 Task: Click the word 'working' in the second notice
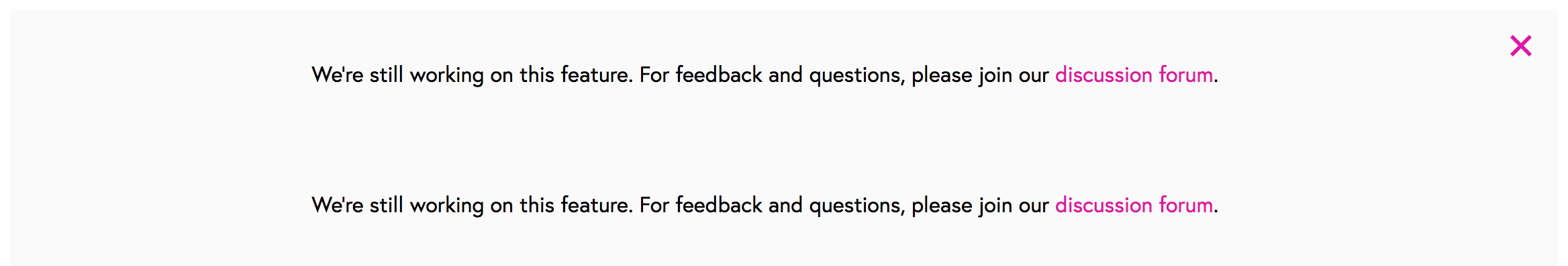tap(446, 206)
